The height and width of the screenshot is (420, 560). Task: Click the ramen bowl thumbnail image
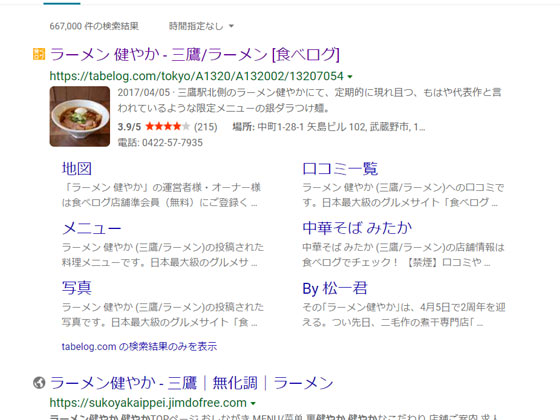coord(80,116)
